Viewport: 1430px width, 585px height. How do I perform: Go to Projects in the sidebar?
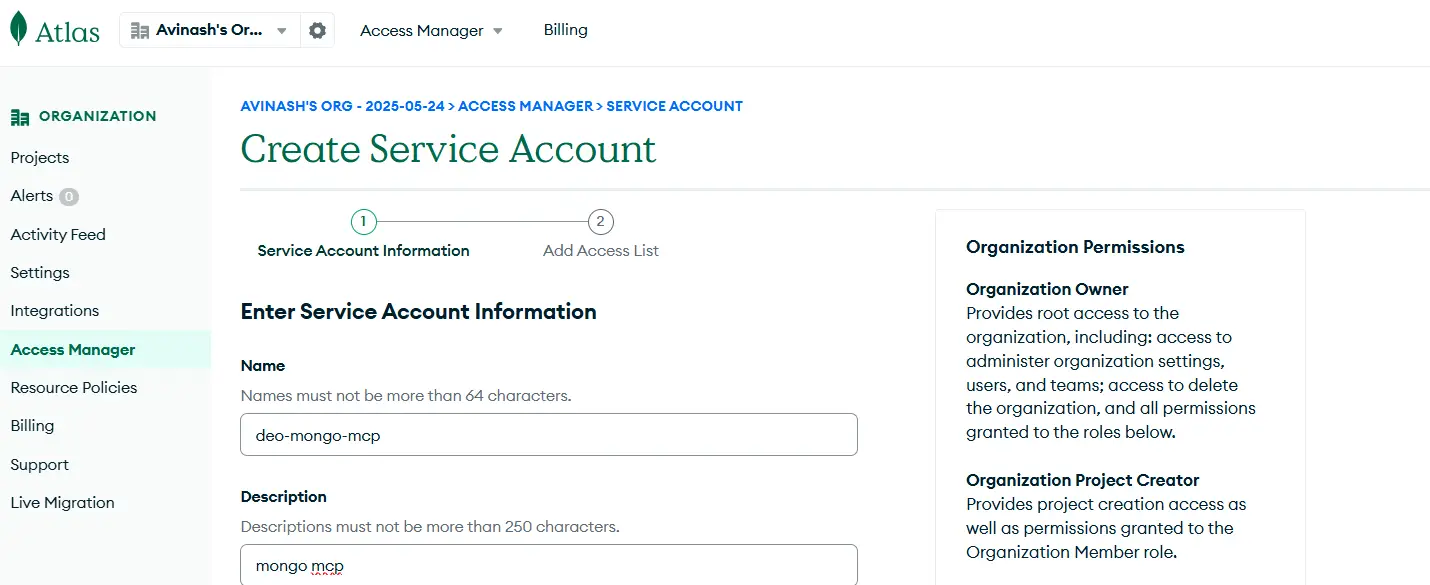[x=40, y=158]
